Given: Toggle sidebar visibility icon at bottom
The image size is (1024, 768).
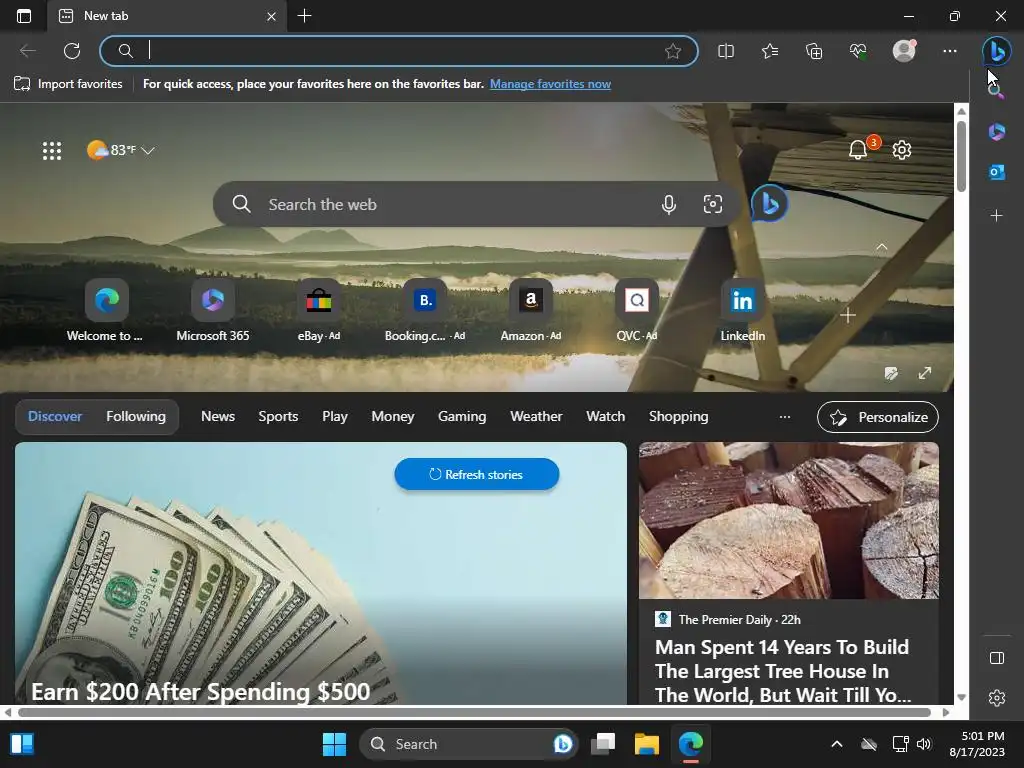Looking at the screenshot, I should 997,658.
